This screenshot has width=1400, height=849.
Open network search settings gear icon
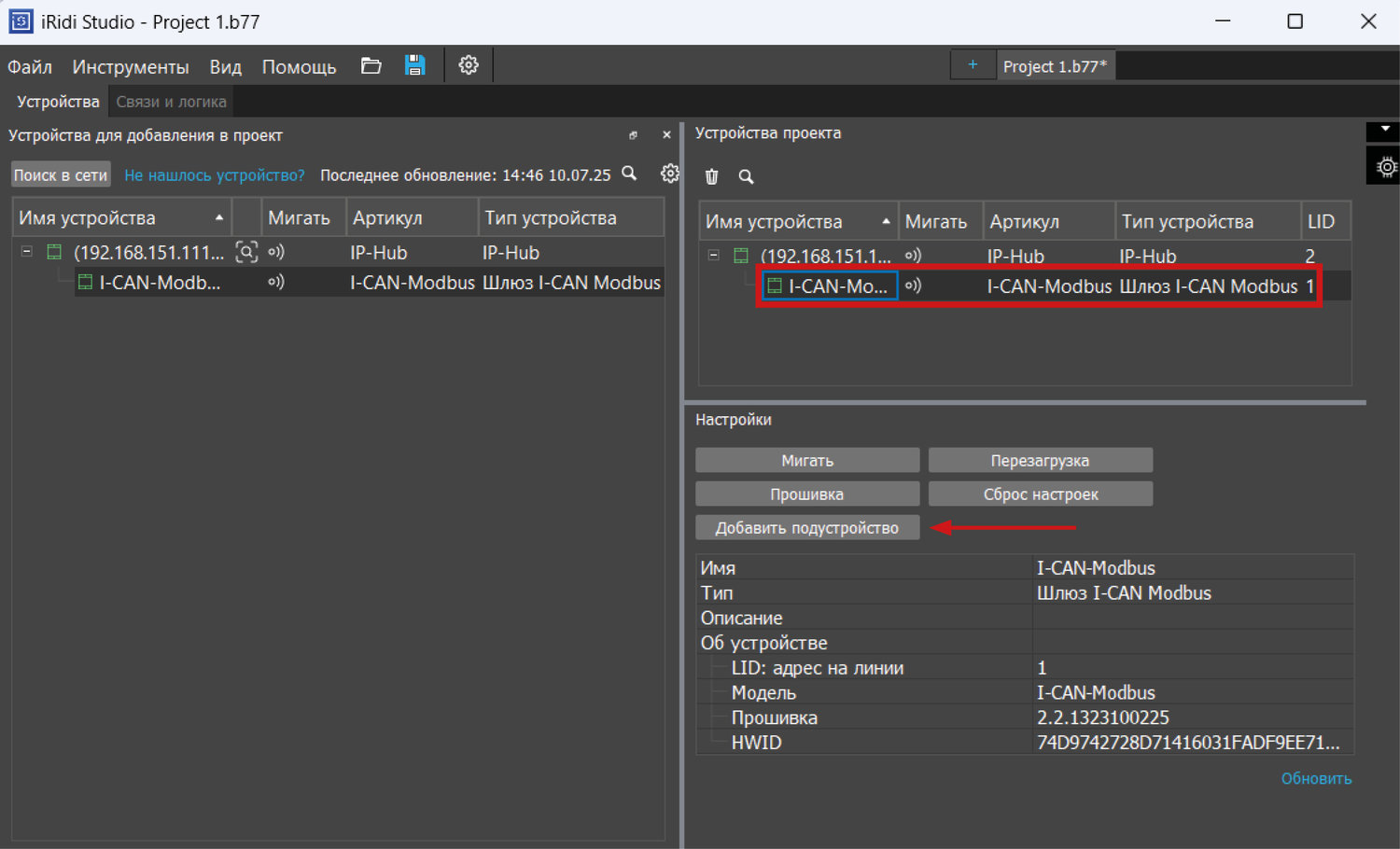[669, 174]
